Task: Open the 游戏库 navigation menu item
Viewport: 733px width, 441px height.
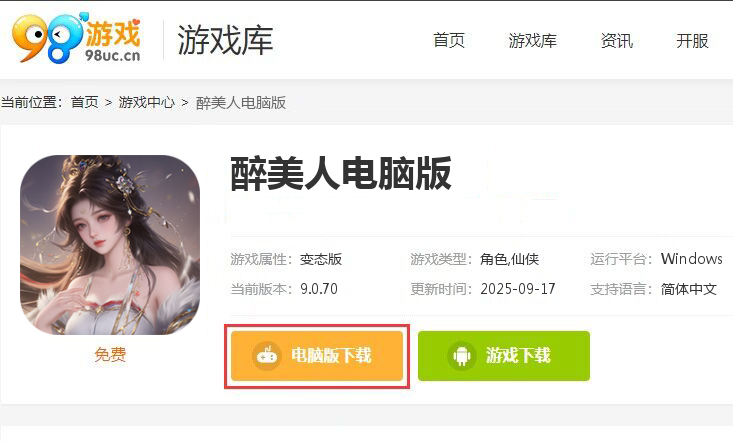Action: pyautogui.click(x=532, y=41)
